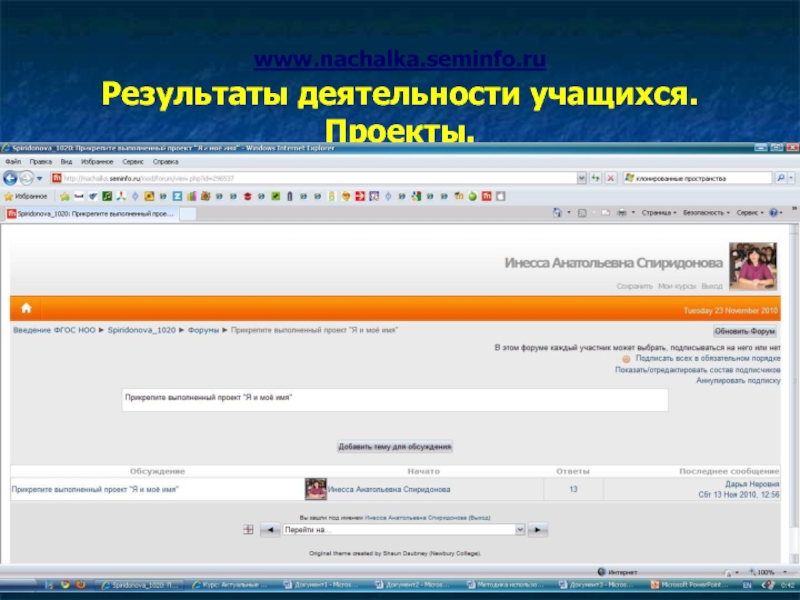
Task: Switch to Курс: Актуальные taskbar window
Action: pyautogui.click(x=229, y=585)
